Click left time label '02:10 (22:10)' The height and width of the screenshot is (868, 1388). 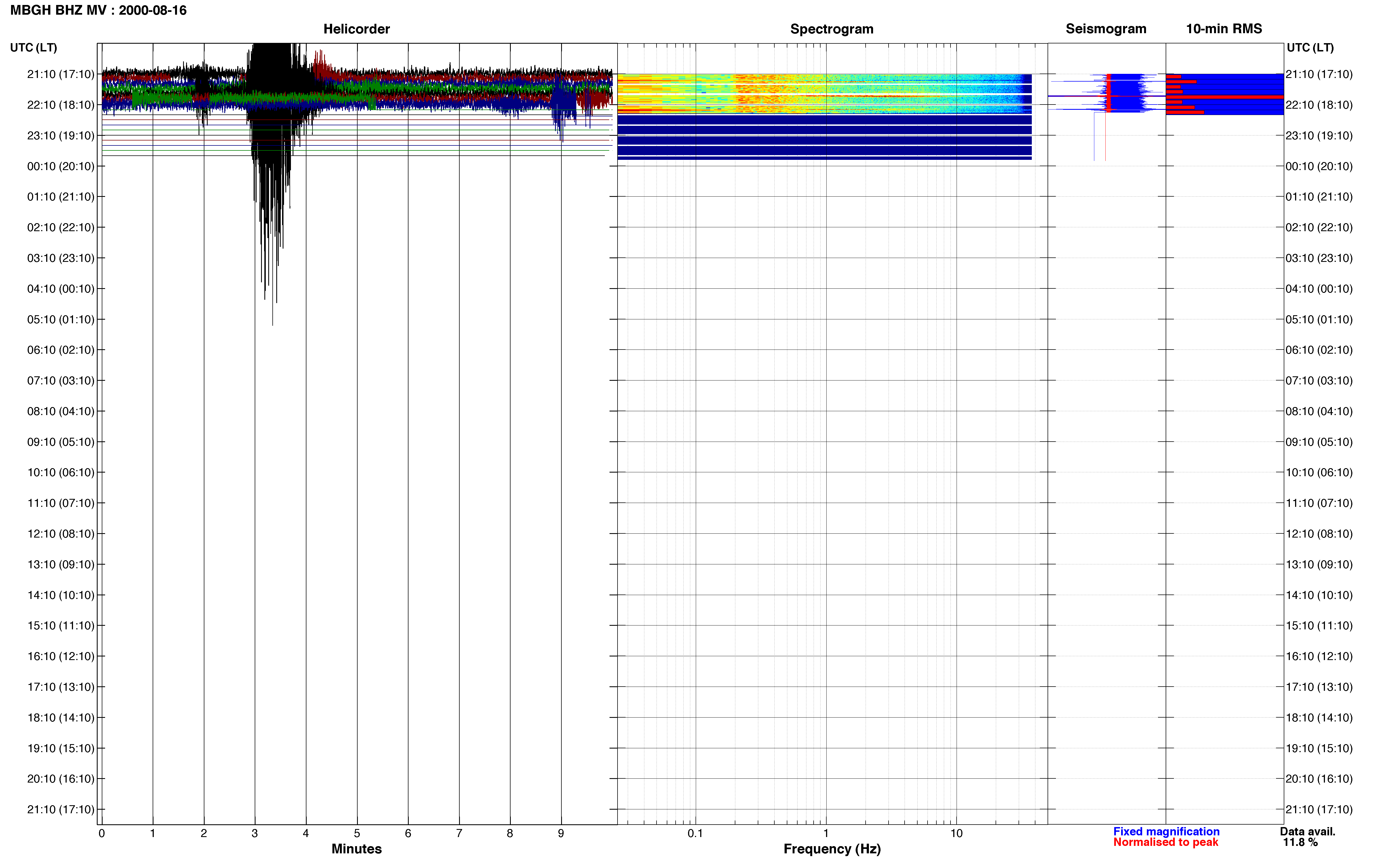(61, 227)
